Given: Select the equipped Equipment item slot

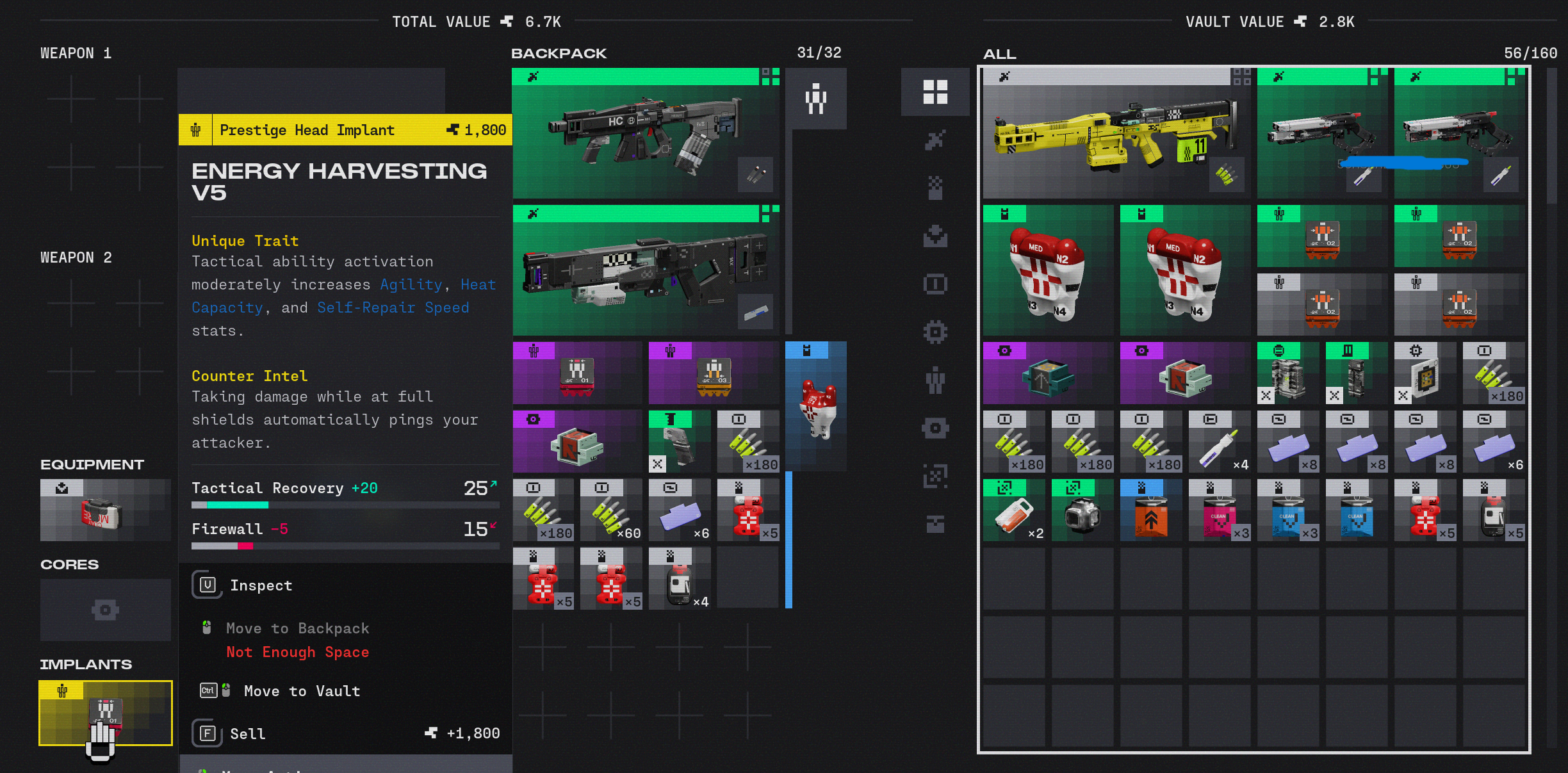Looking at the screenshot, I should click(x=106, y=510).
